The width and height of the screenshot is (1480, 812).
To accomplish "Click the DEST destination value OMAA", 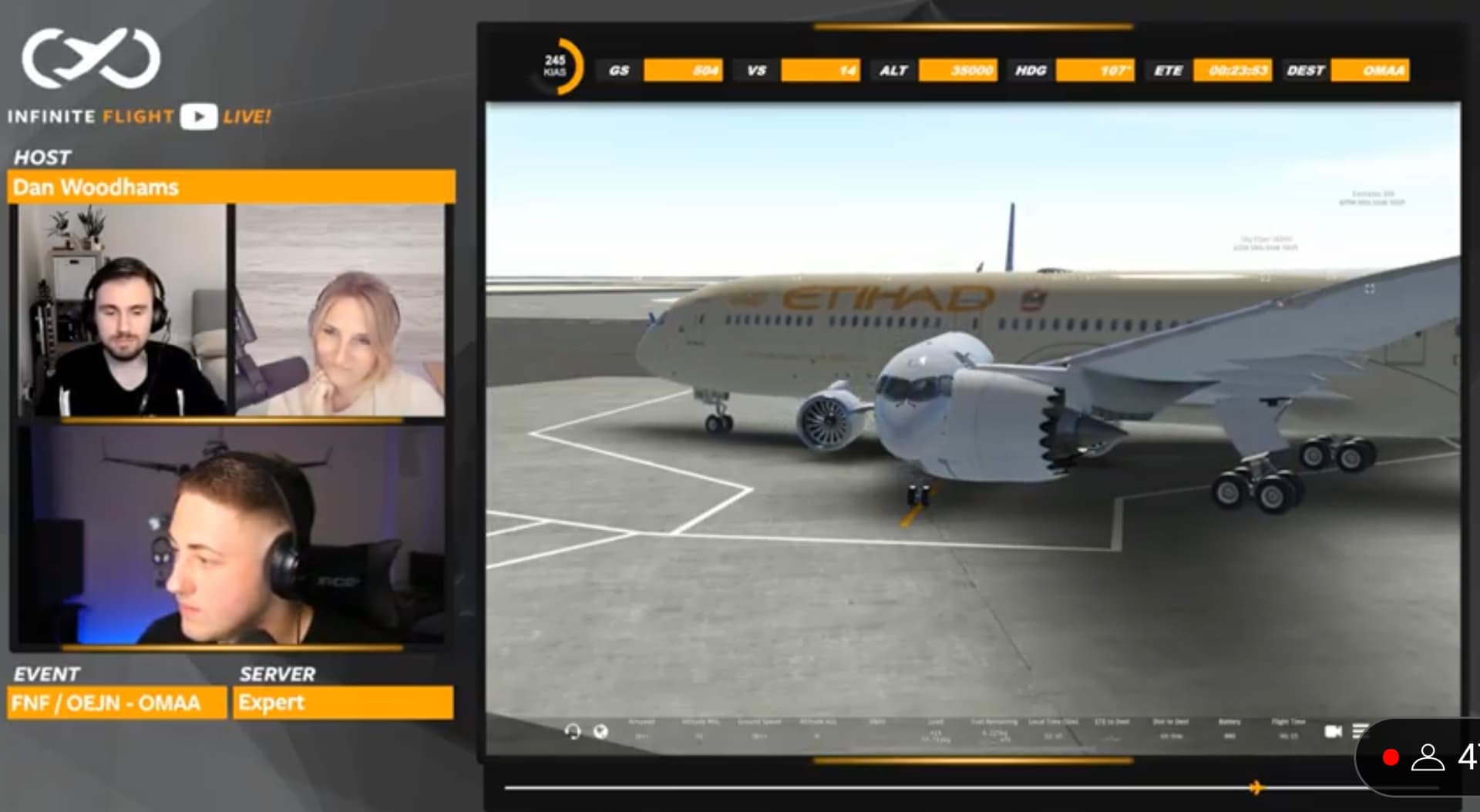I will (x=1370, y=70).
